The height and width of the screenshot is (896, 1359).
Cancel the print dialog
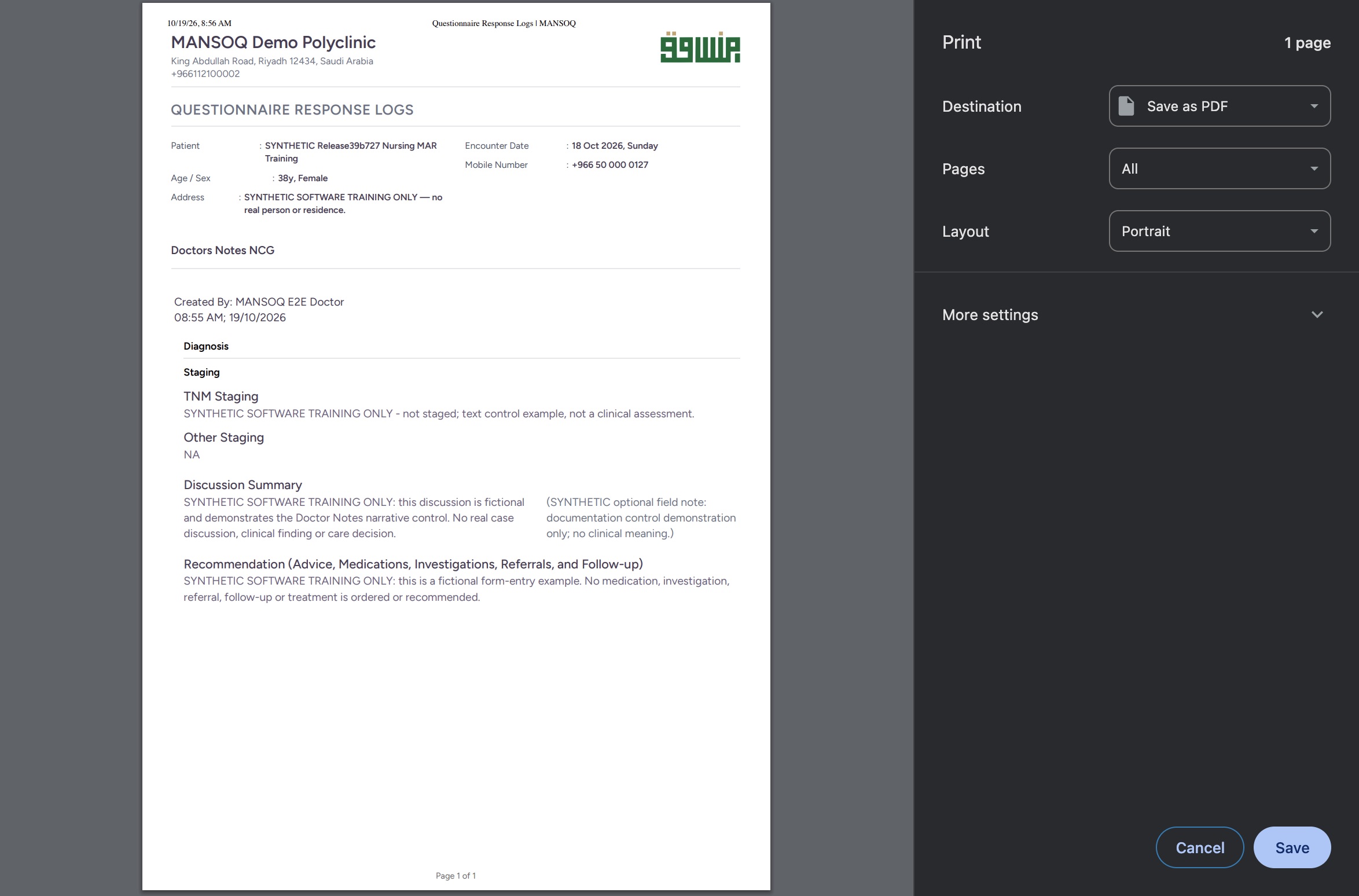click(1200, 847)
